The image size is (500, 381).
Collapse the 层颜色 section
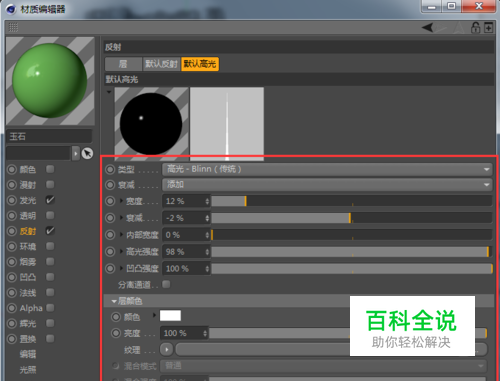point(114,301)
